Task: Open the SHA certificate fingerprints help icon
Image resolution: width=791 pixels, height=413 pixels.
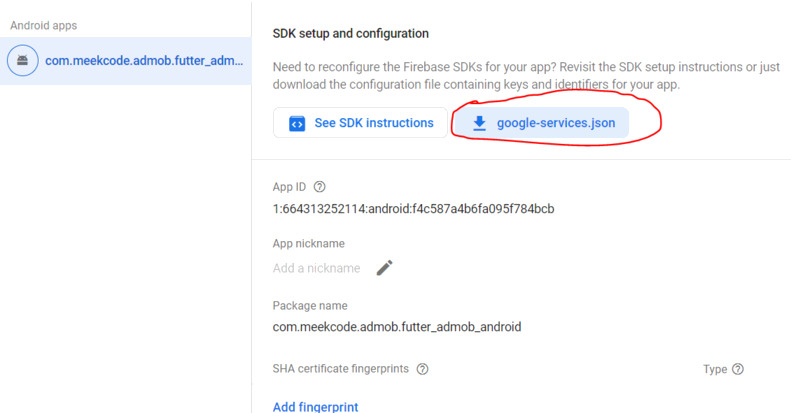Action: click(x=422, y=369)
